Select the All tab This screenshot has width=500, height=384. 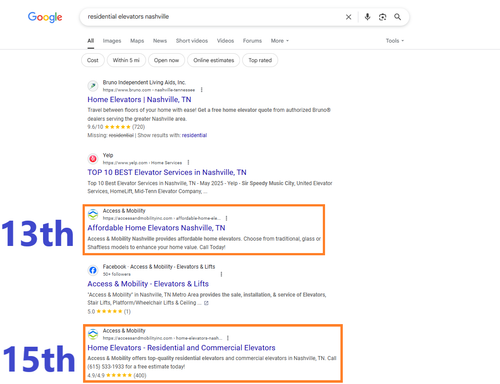click(x=90, y=41)
